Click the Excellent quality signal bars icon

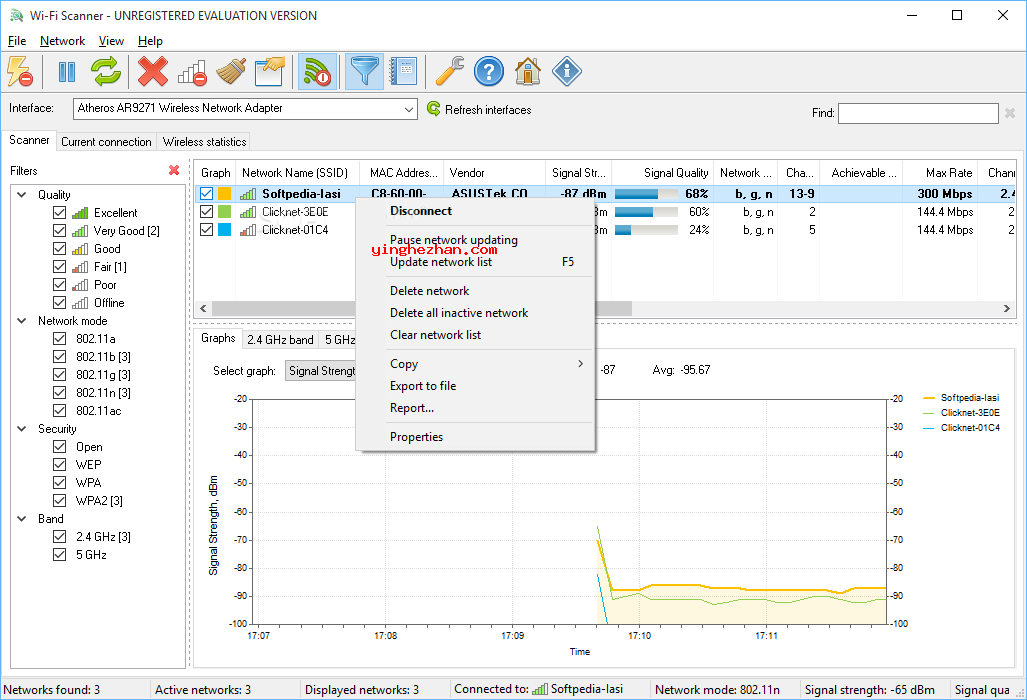point(80,213)
